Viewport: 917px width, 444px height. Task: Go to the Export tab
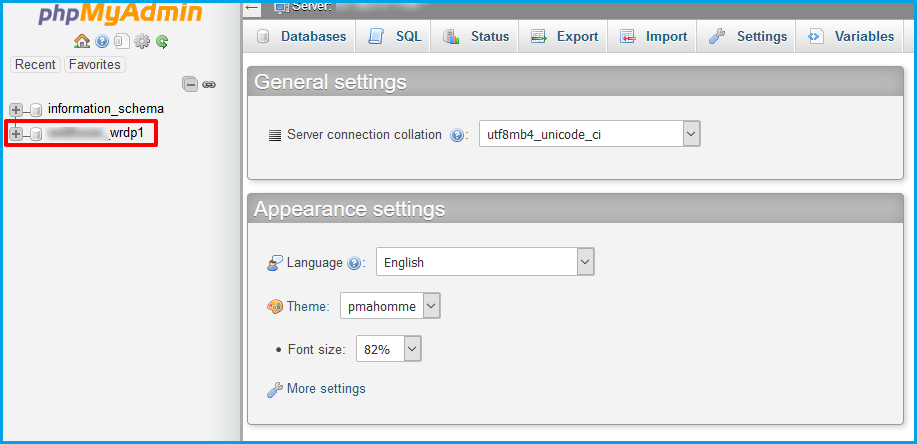coord(564,37)
